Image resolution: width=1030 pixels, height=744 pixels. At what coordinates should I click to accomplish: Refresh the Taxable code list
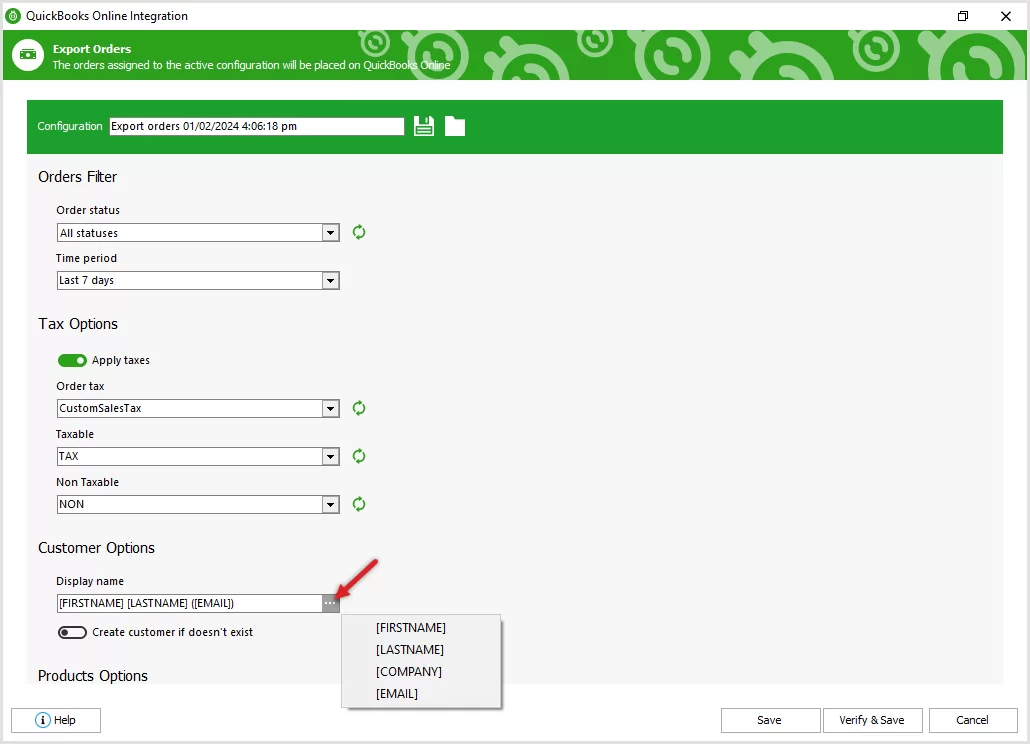coord(359,456)
